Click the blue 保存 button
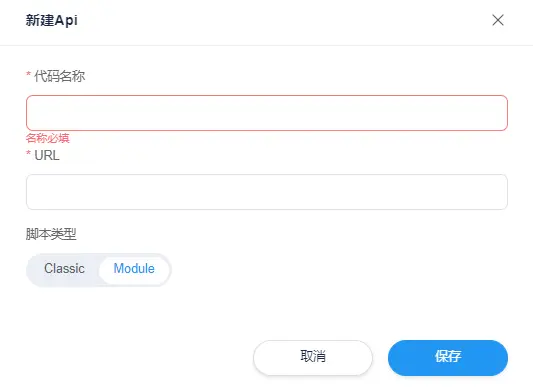This screenshot has height=387, width=533. [x=448, y=357]
